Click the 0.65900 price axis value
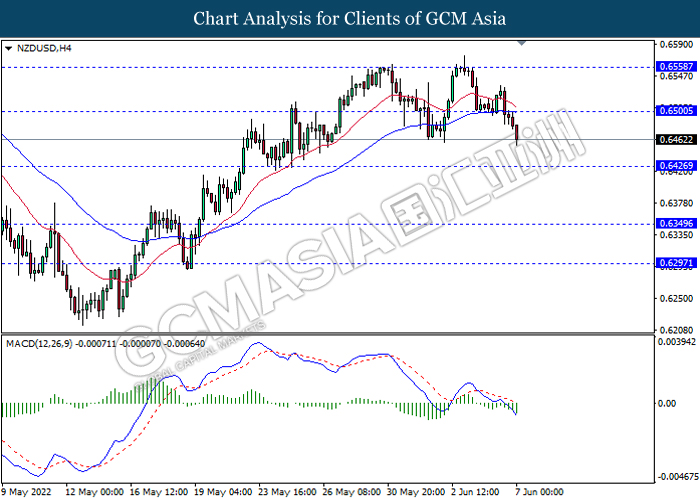Viewport: 700px width, 500px height. [x=677, y=45]
